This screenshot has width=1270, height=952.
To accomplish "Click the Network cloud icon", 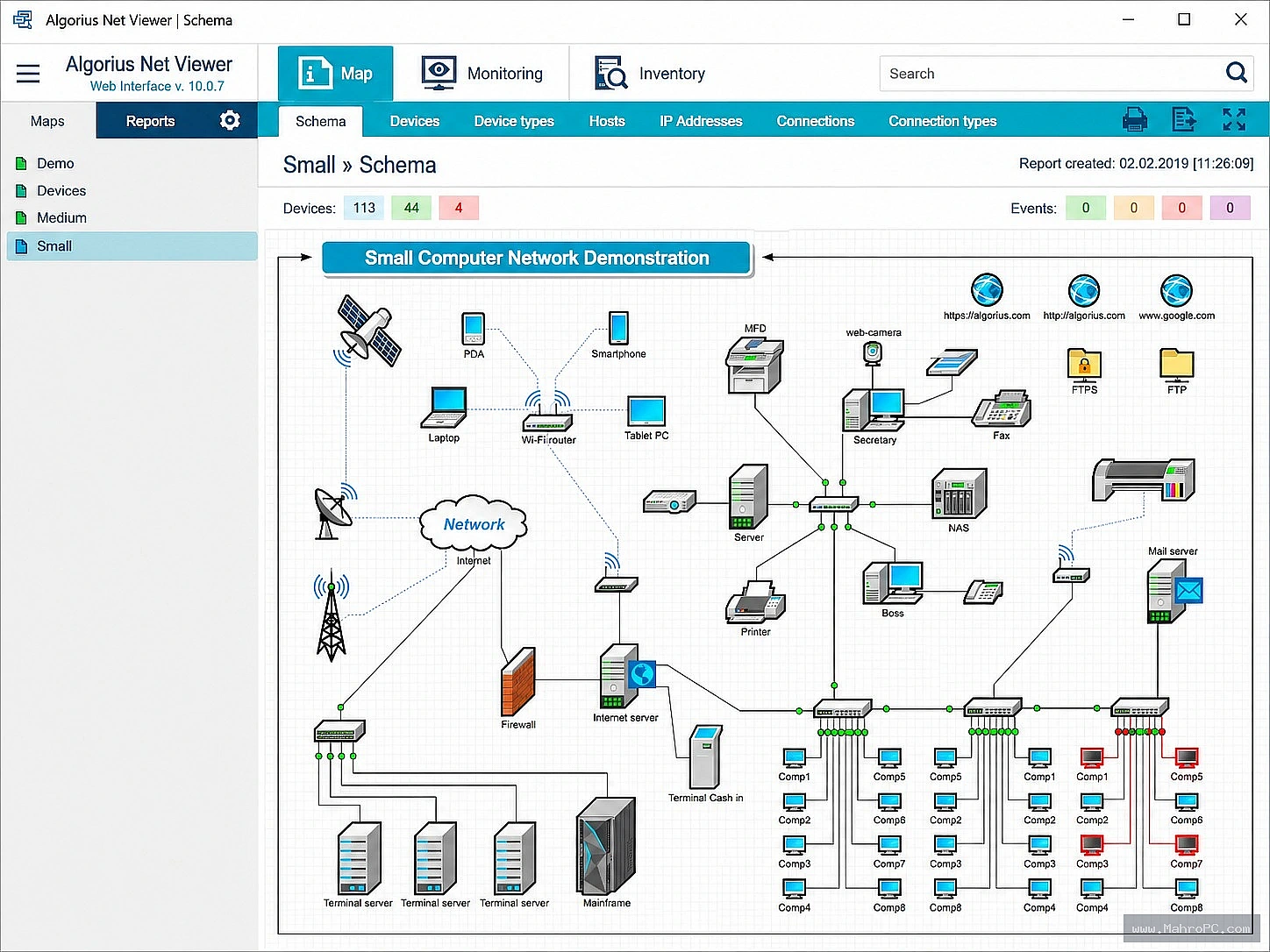I will [x=474, y=523].
